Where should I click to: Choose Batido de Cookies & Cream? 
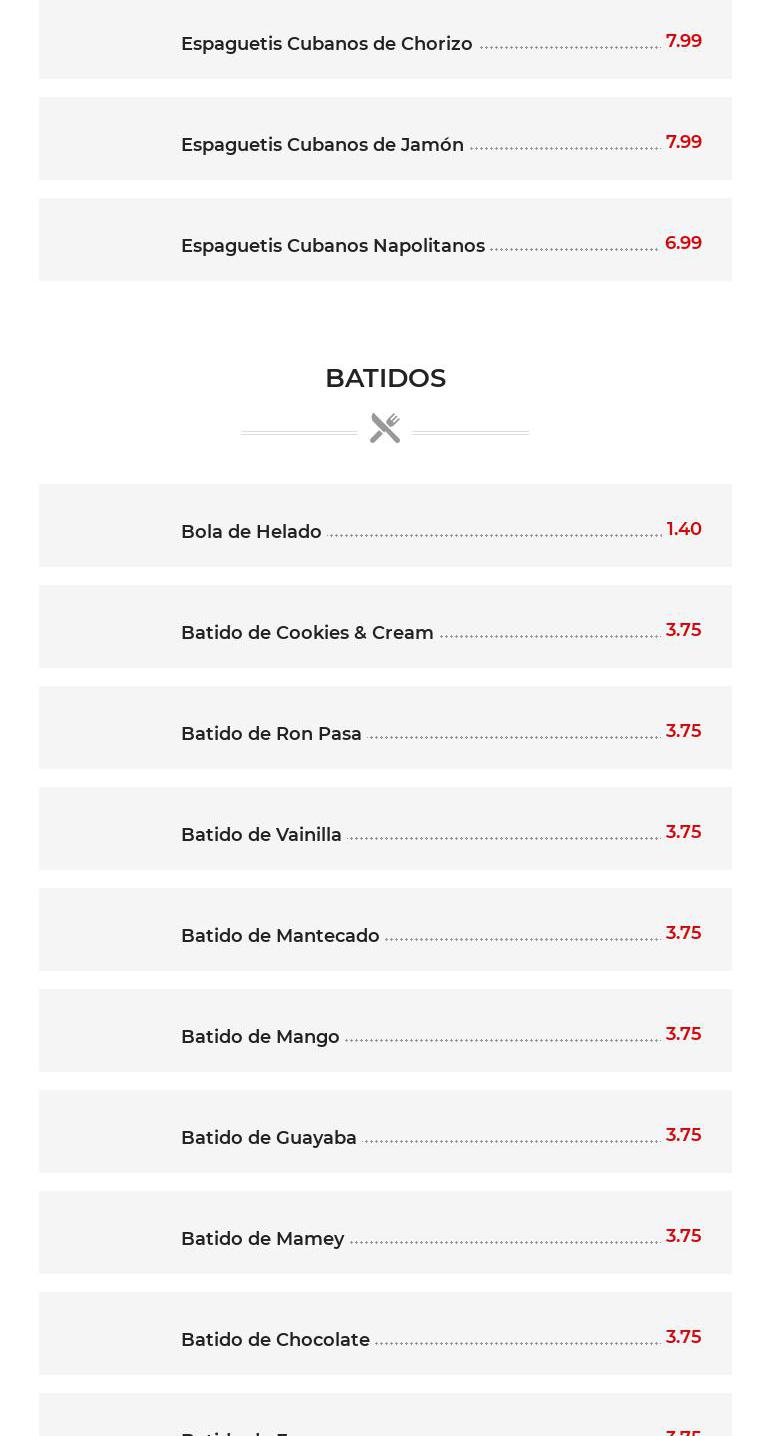click(x=307, y=633)
